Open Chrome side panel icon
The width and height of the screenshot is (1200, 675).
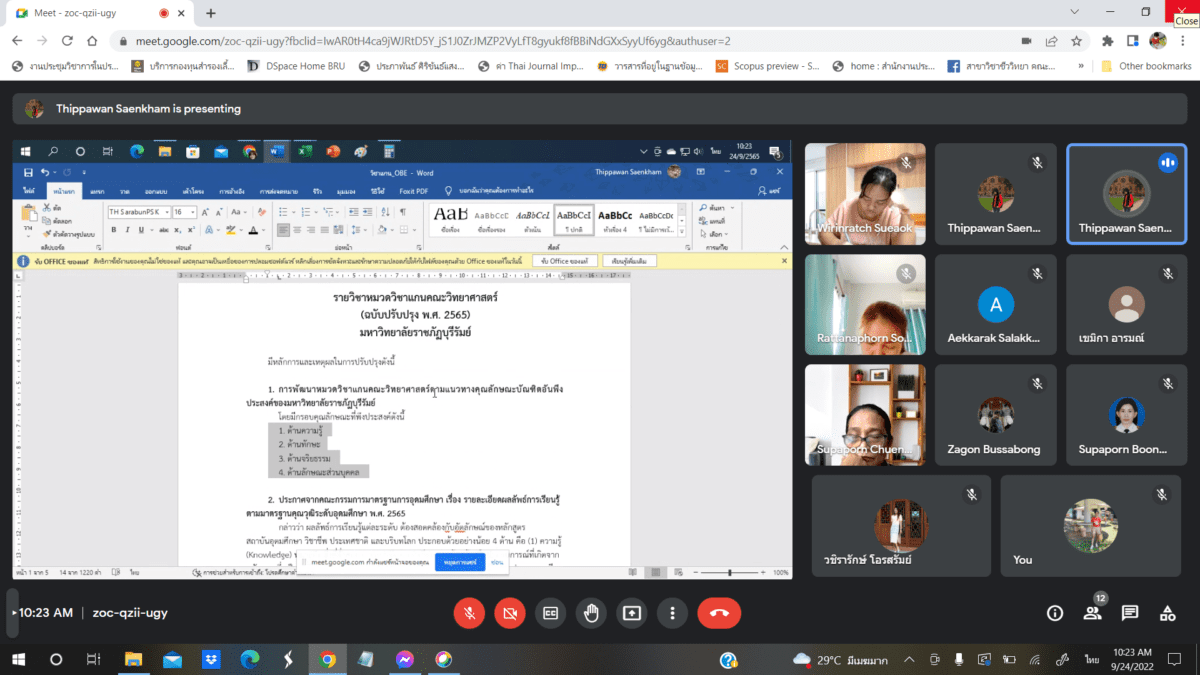(x=1133, y=41)
